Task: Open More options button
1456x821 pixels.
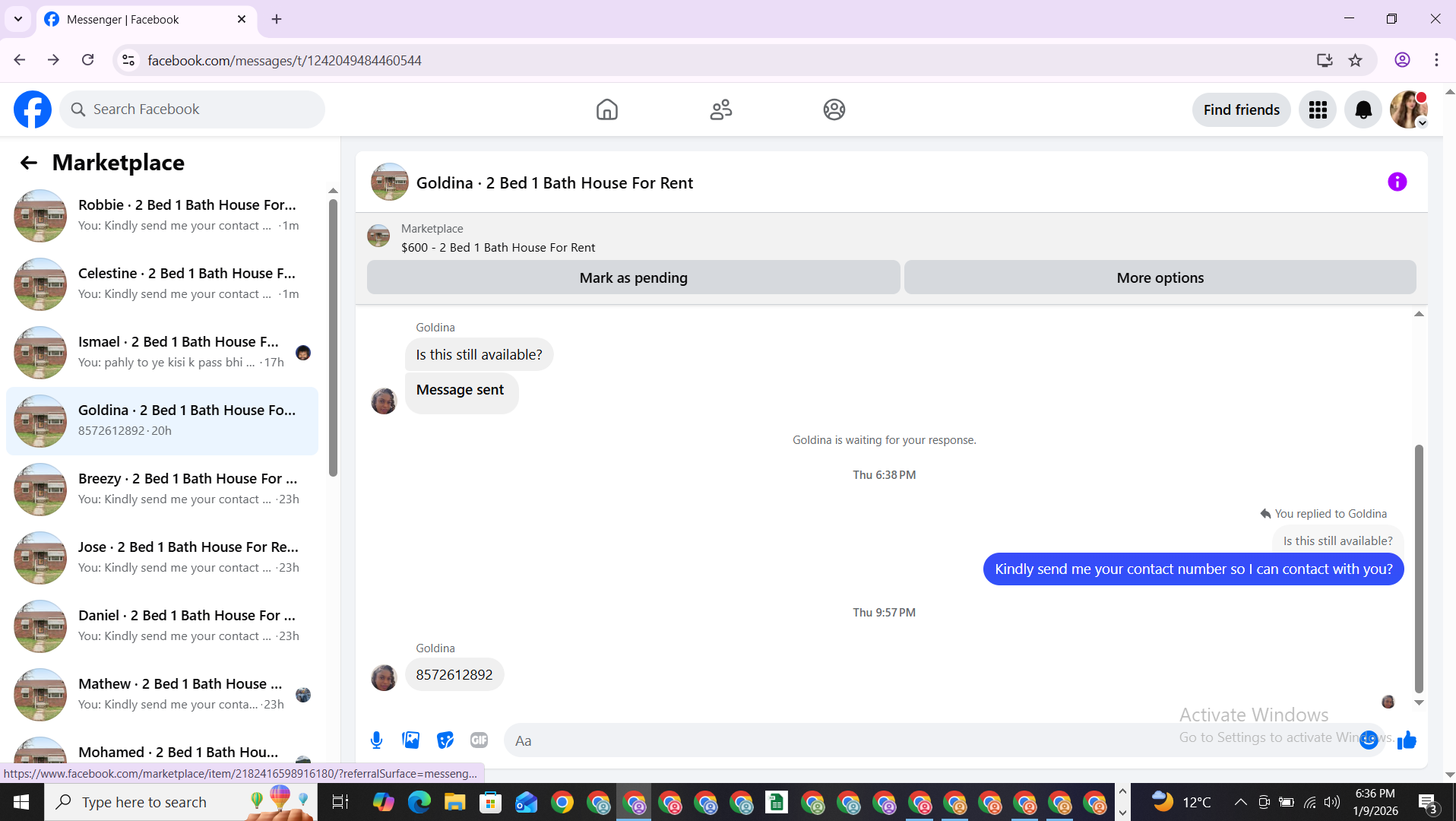Action: [x=1160, y=277]
